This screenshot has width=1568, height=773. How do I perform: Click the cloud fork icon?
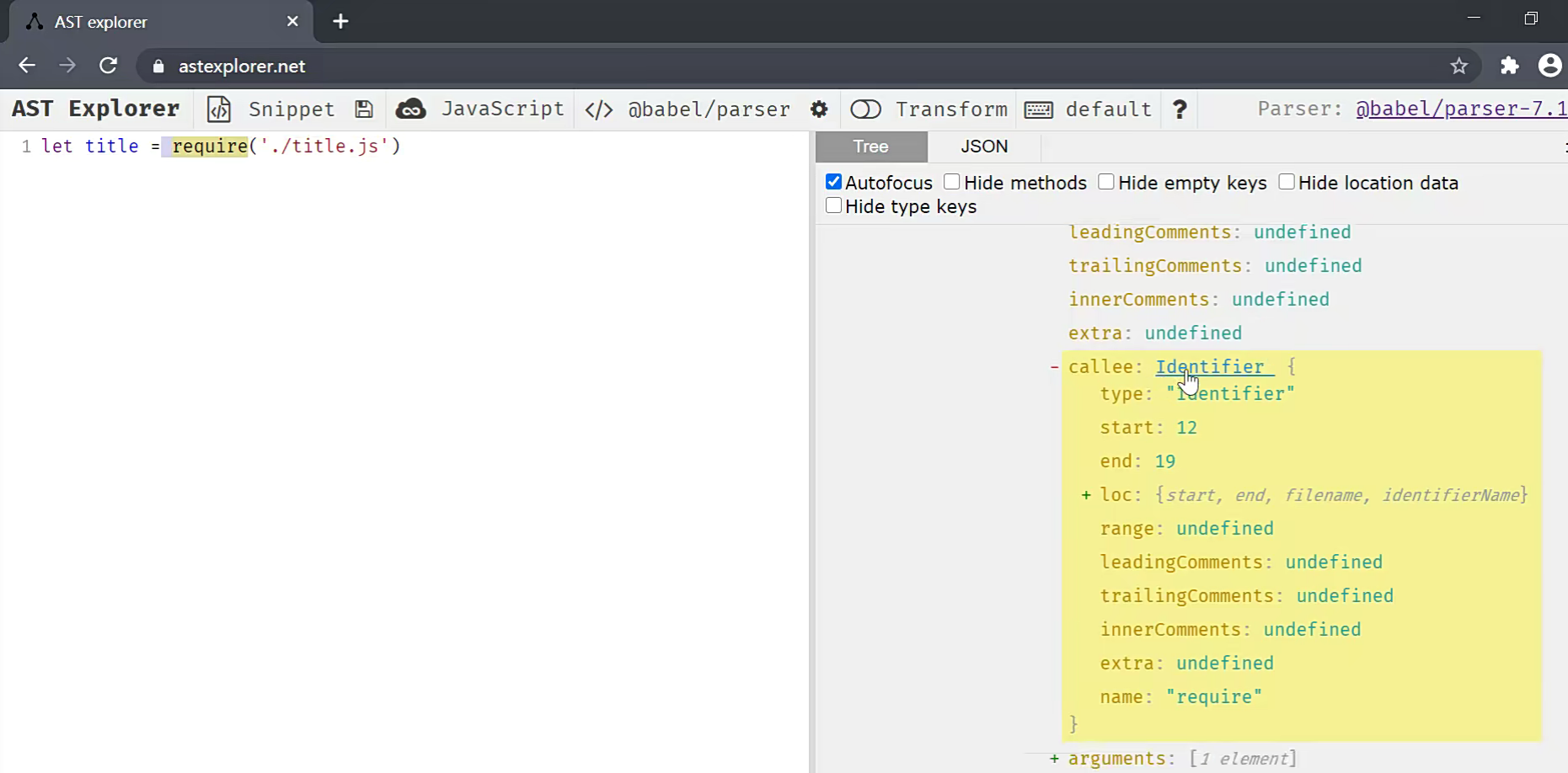[411, 109]
